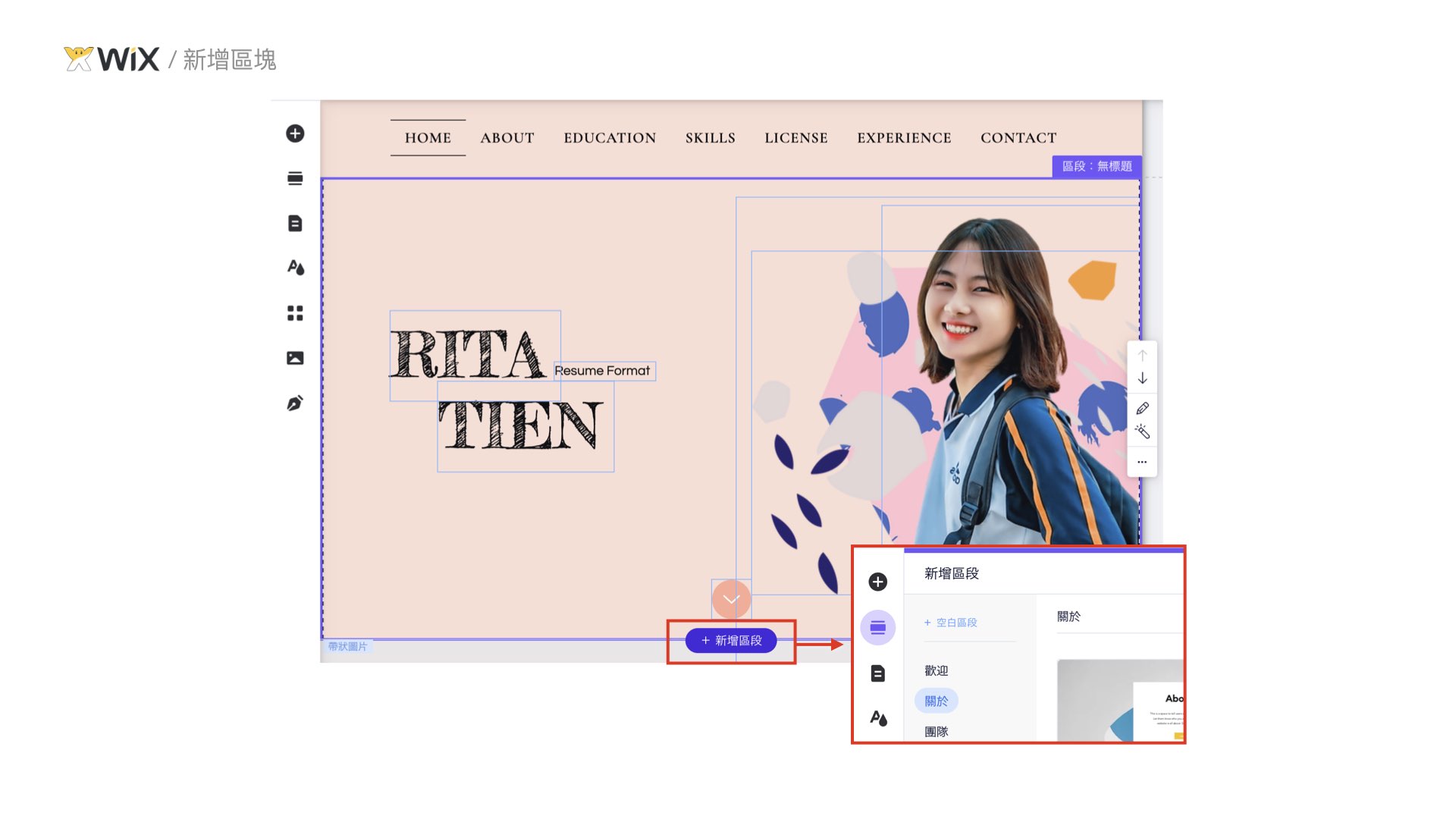Select the CONTACT navigation menu item
The image size is (1456, 819).
(1018, 138)
